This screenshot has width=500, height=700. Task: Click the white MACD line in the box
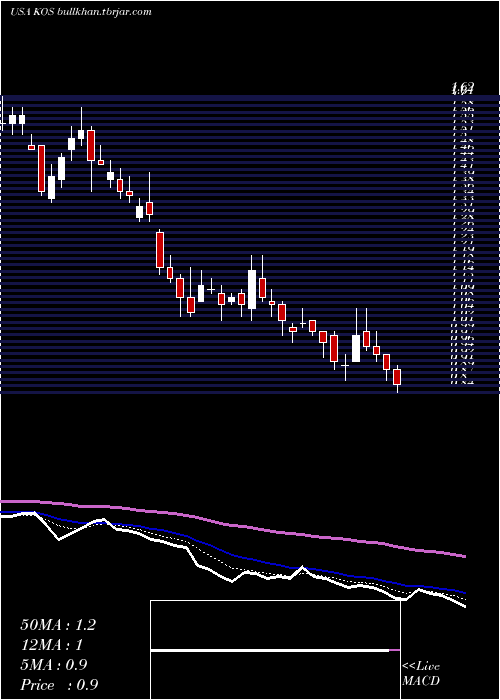click(x=270, y=651)
